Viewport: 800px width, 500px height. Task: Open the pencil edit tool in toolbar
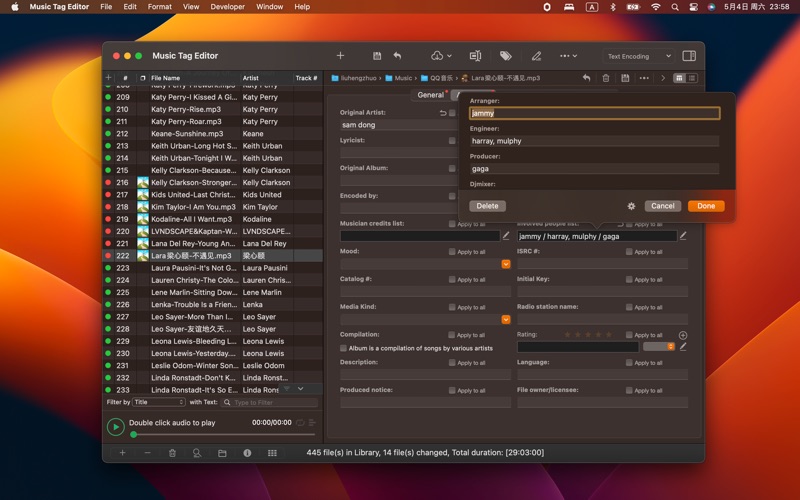pos(536,56)
